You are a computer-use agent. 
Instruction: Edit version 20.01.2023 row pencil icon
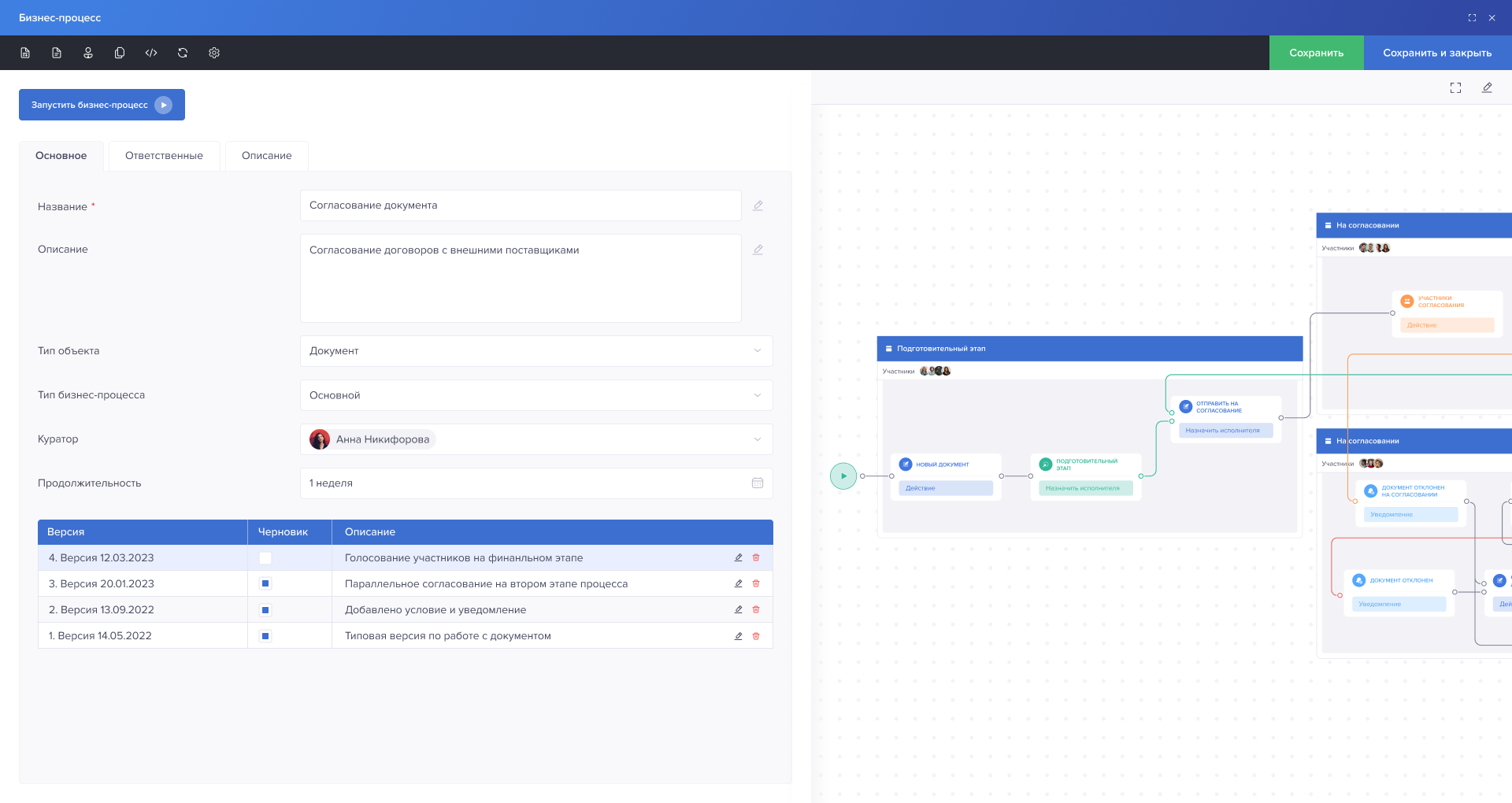[x=739, y=583]
